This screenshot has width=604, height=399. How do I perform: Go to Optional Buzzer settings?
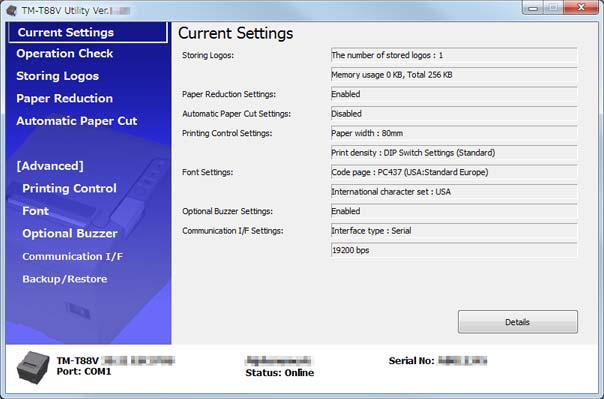(70, 233)
